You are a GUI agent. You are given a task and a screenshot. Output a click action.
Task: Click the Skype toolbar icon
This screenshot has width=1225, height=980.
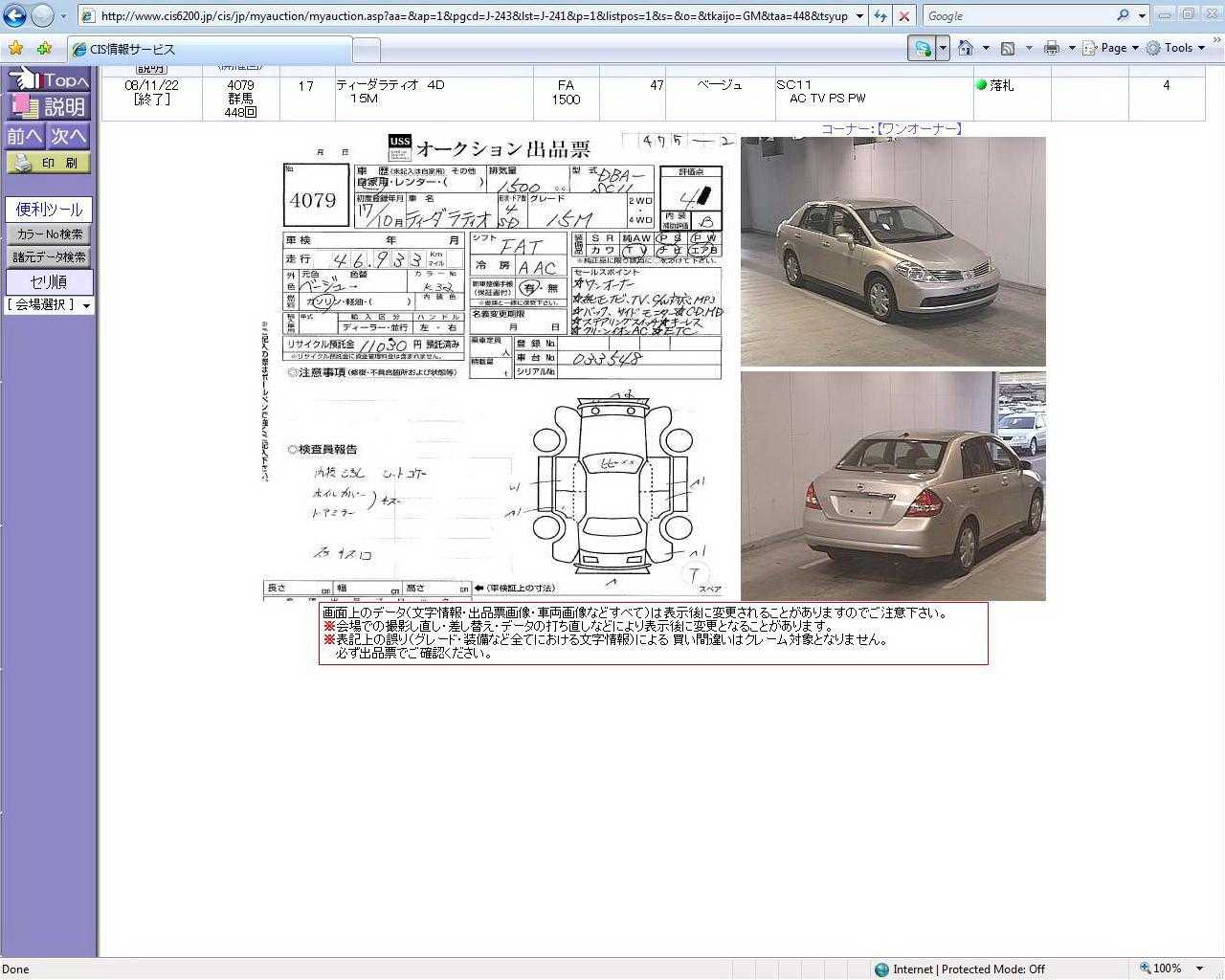[x=923, y=48]
